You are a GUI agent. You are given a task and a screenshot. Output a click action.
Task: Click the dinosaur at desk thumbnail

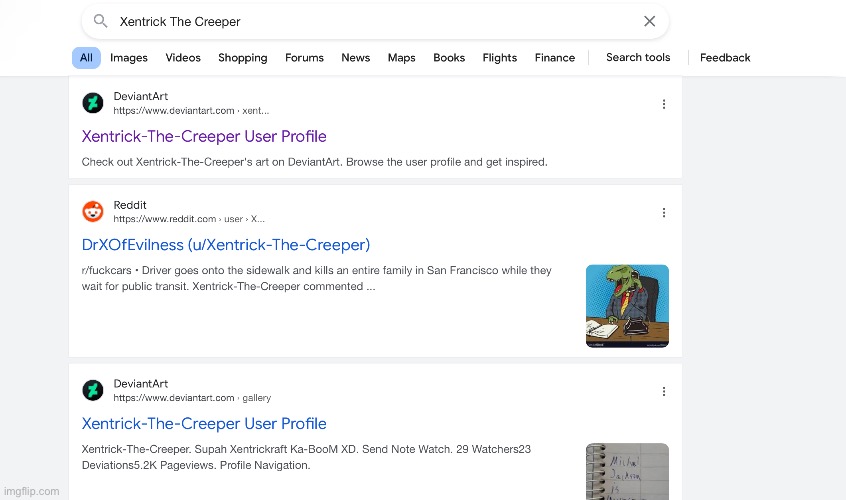click(x=627, y=306)
